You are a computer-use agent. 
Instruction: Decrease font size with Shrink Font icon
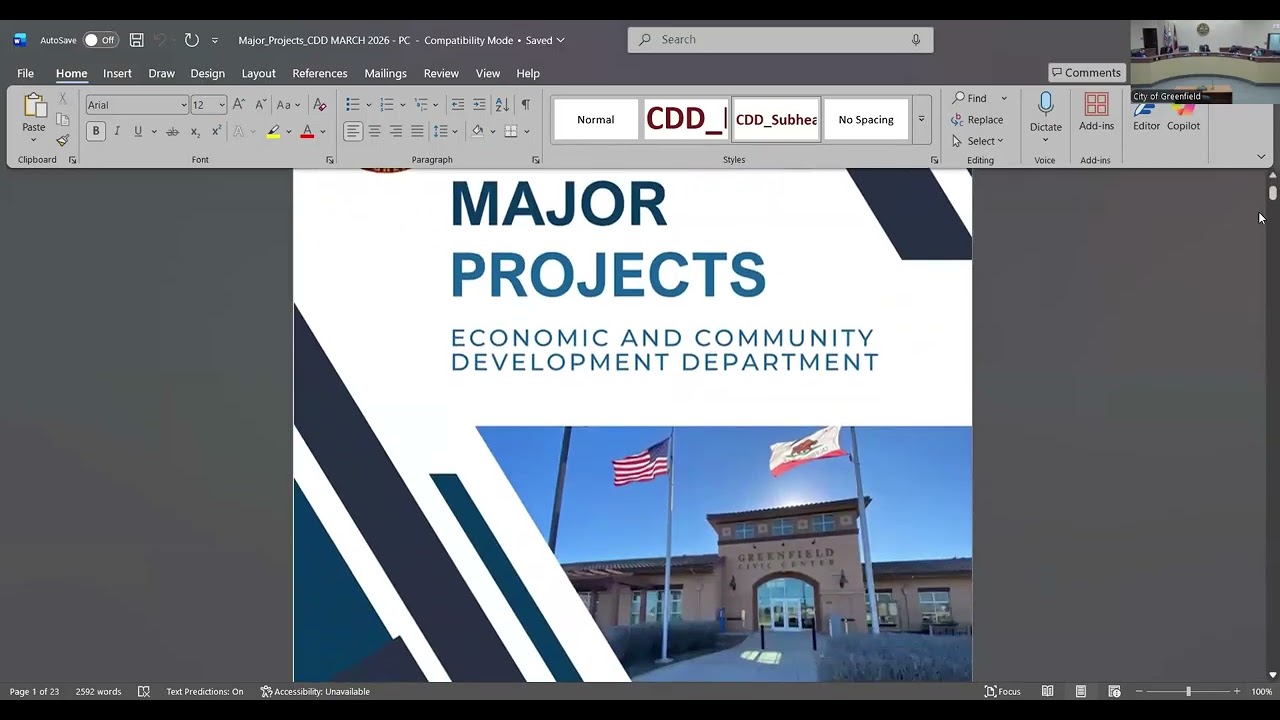tap(260, 105)
